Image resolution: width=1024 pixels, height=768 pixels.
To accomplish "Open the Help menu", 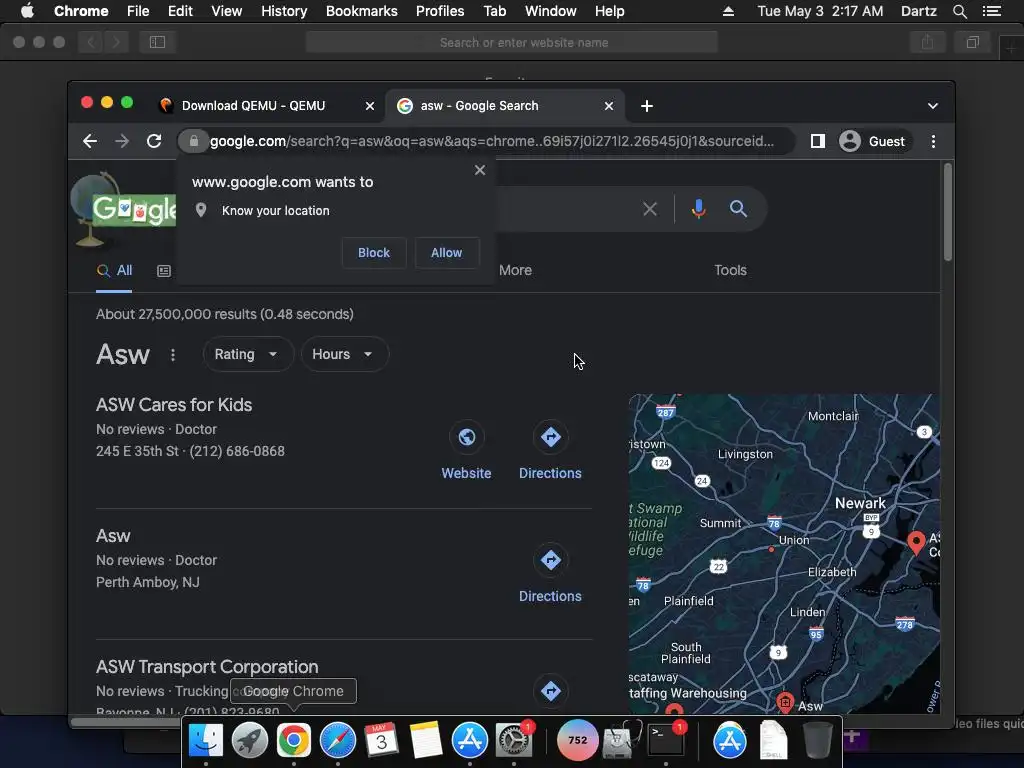I will (x=609, y=11).
